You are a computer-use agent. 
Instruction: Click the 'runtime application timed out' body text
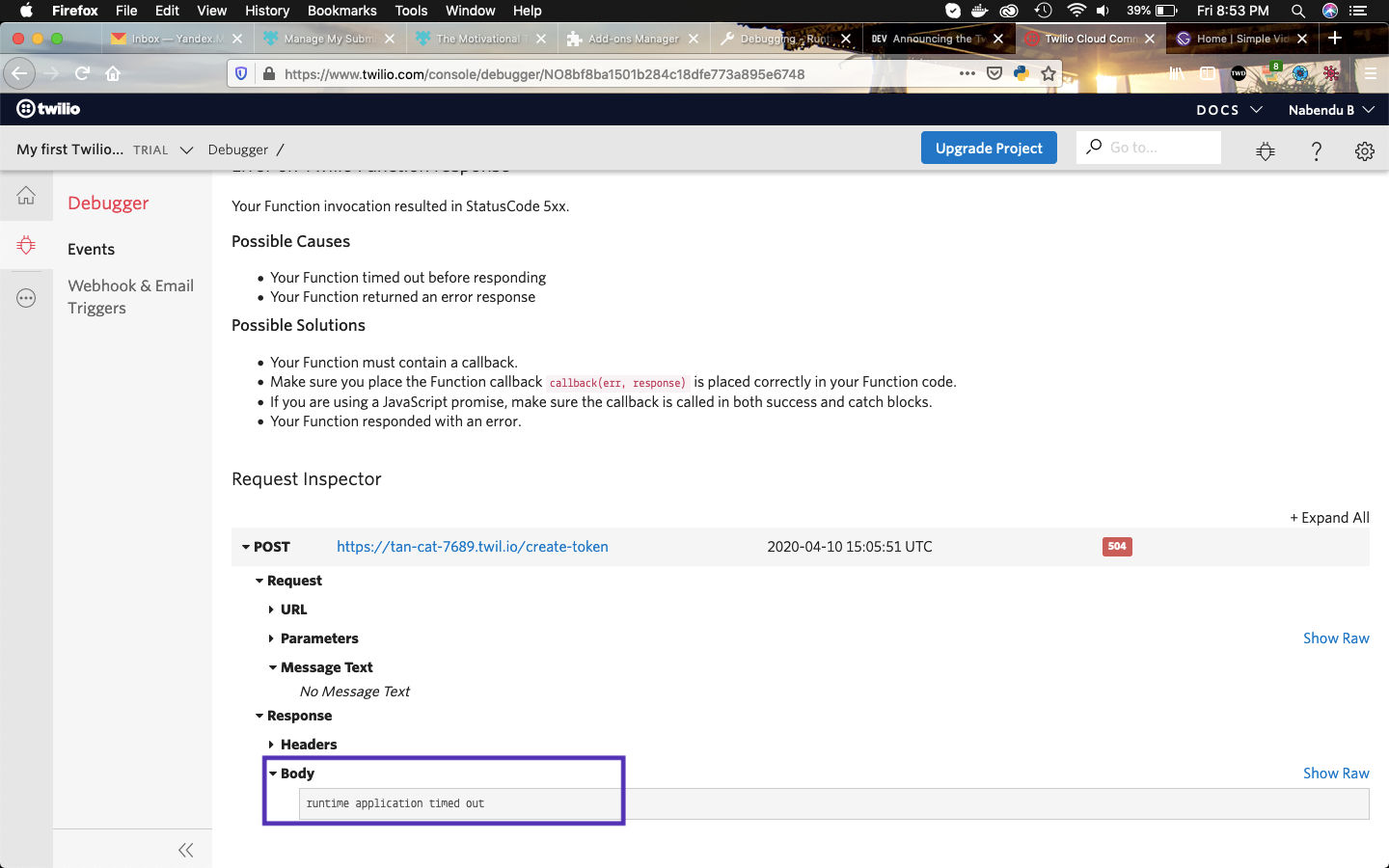[x=395, y=803]
